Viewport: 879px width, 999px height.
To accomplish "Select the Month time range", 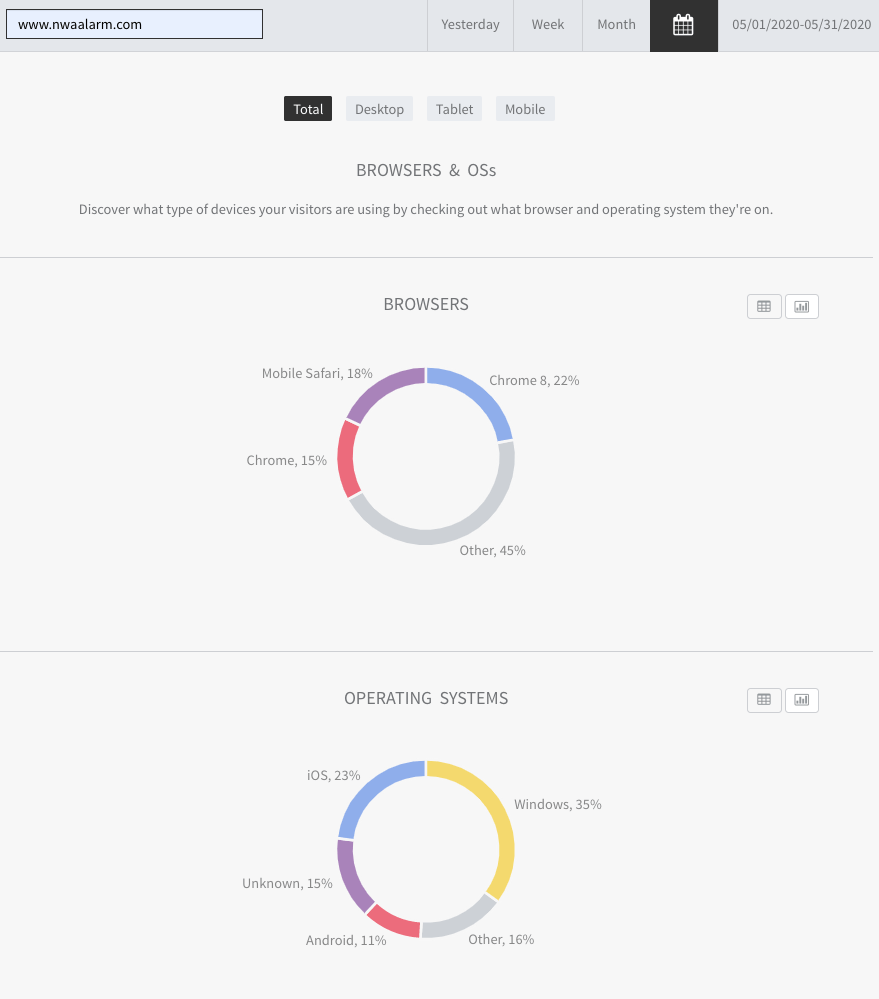I will [x=616, y=25].
